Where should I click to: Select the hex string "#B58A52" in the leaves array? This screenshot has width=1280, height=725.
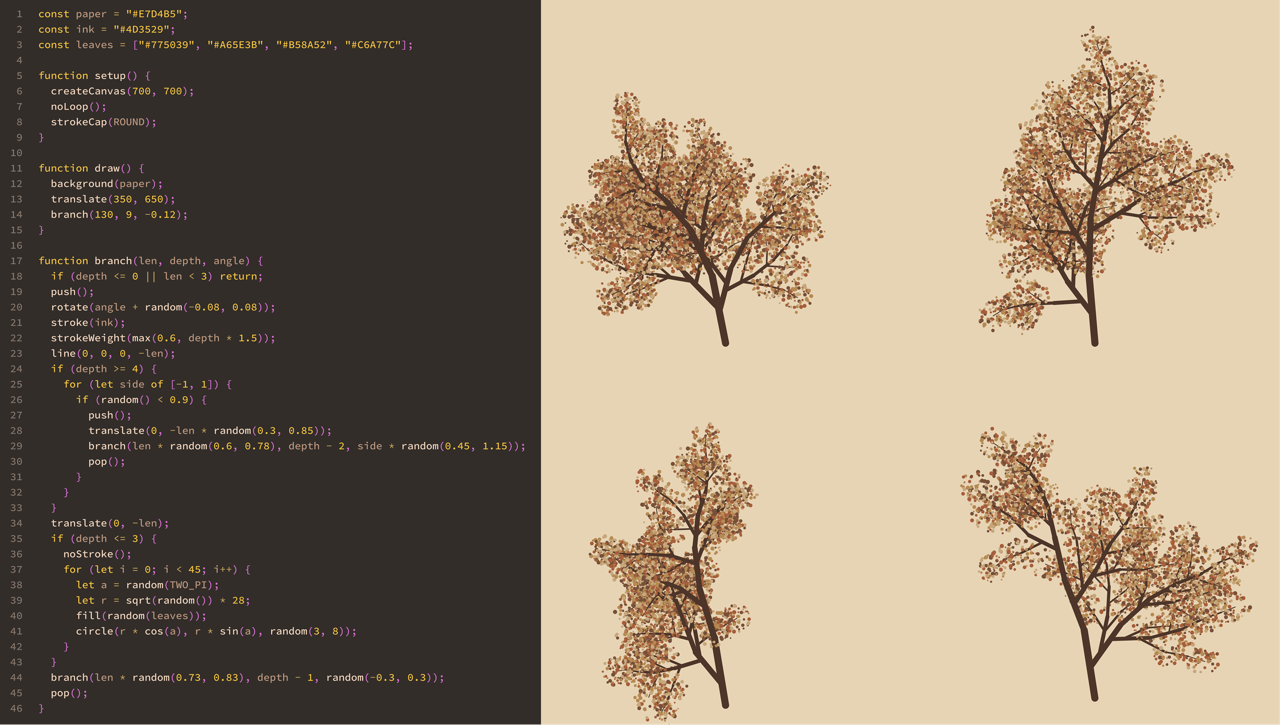(304, 45)
